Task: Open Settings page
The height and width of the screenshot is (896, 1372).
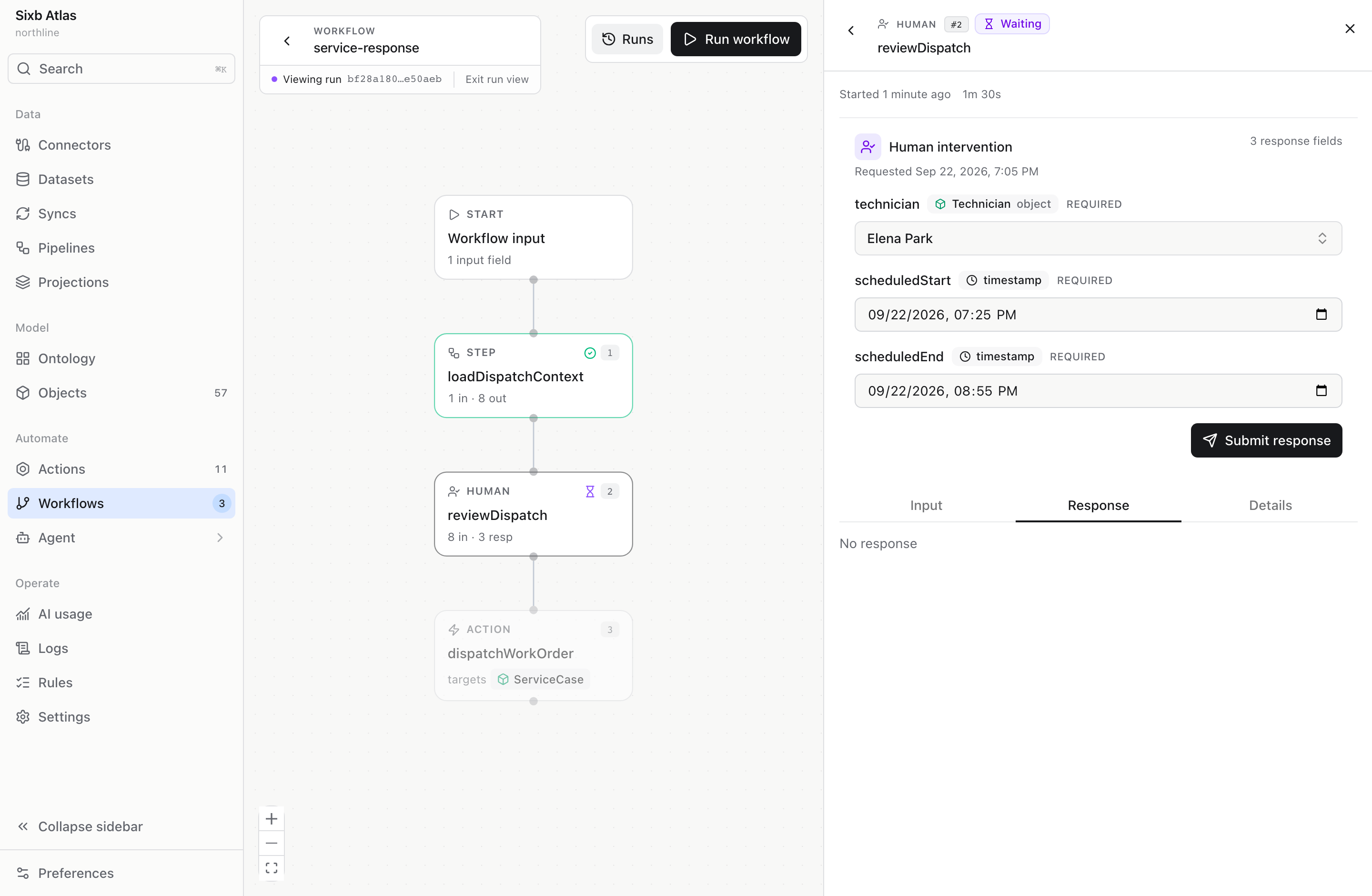Action: click(x=121, y=717)
